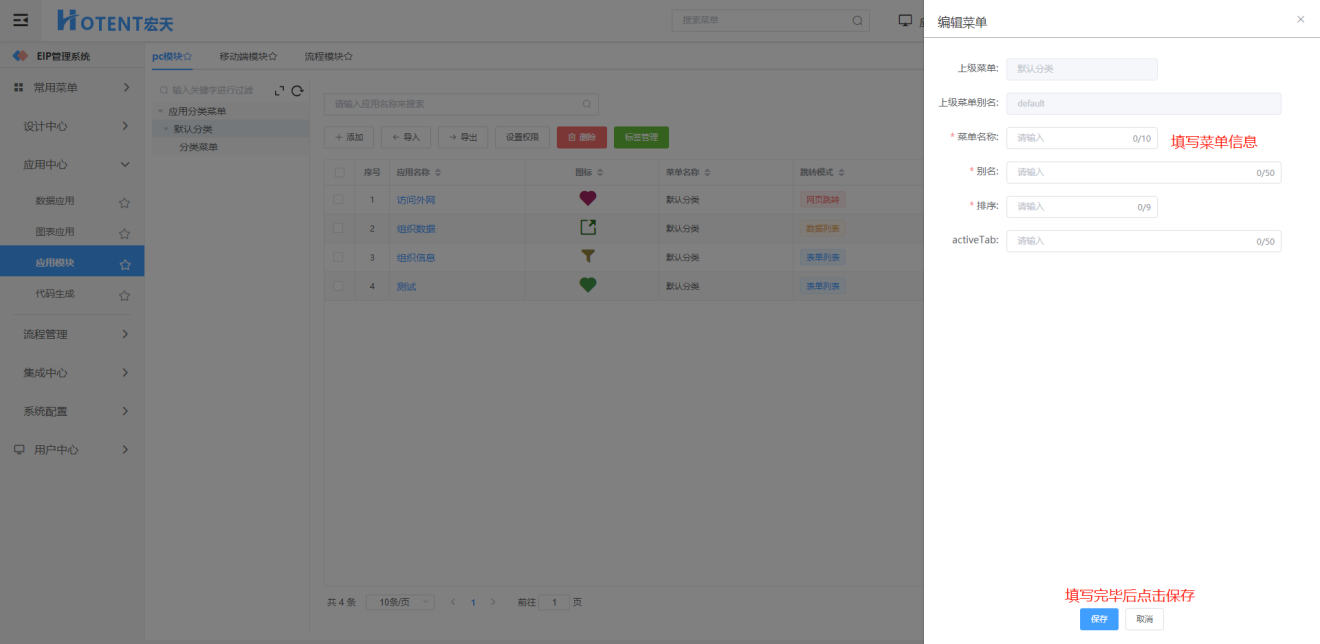Screen dimensions: 1320x644
Task: Click the purple heart icon of 访问外网
Action: pyautogui.click(x=588, y=199)
